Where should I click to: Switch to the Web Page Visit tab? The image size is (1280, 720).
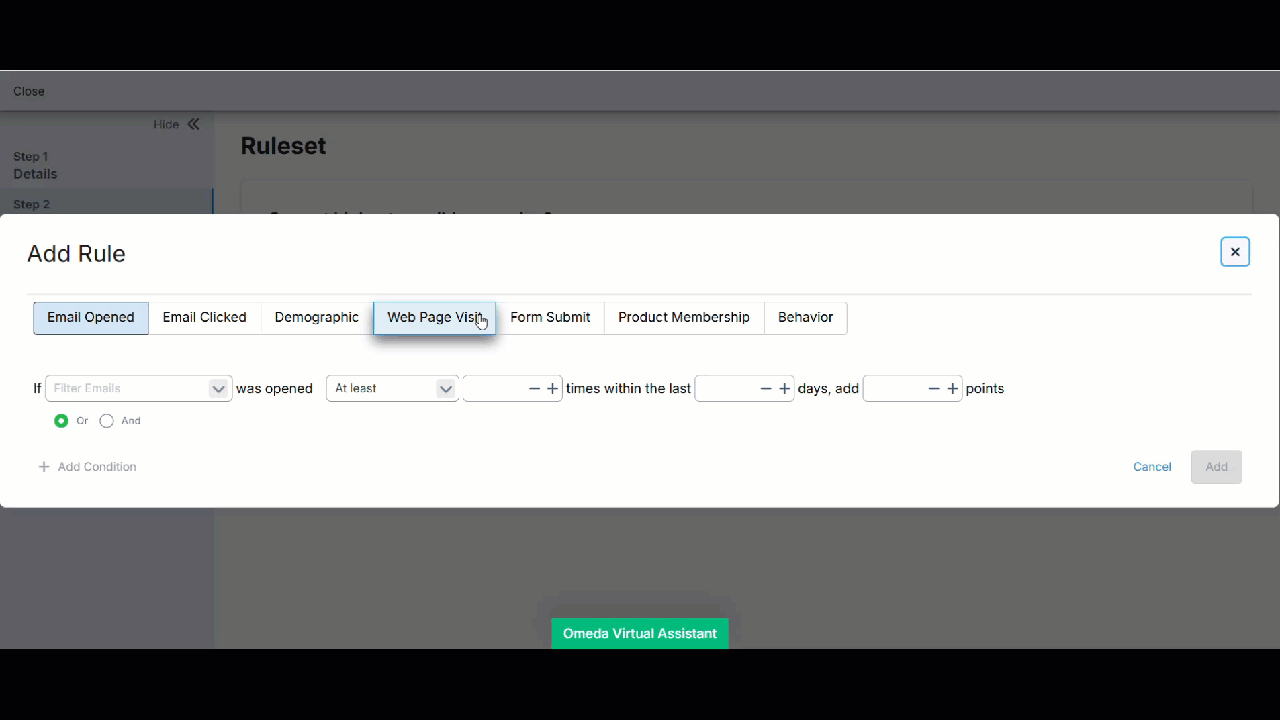(434, 318)
